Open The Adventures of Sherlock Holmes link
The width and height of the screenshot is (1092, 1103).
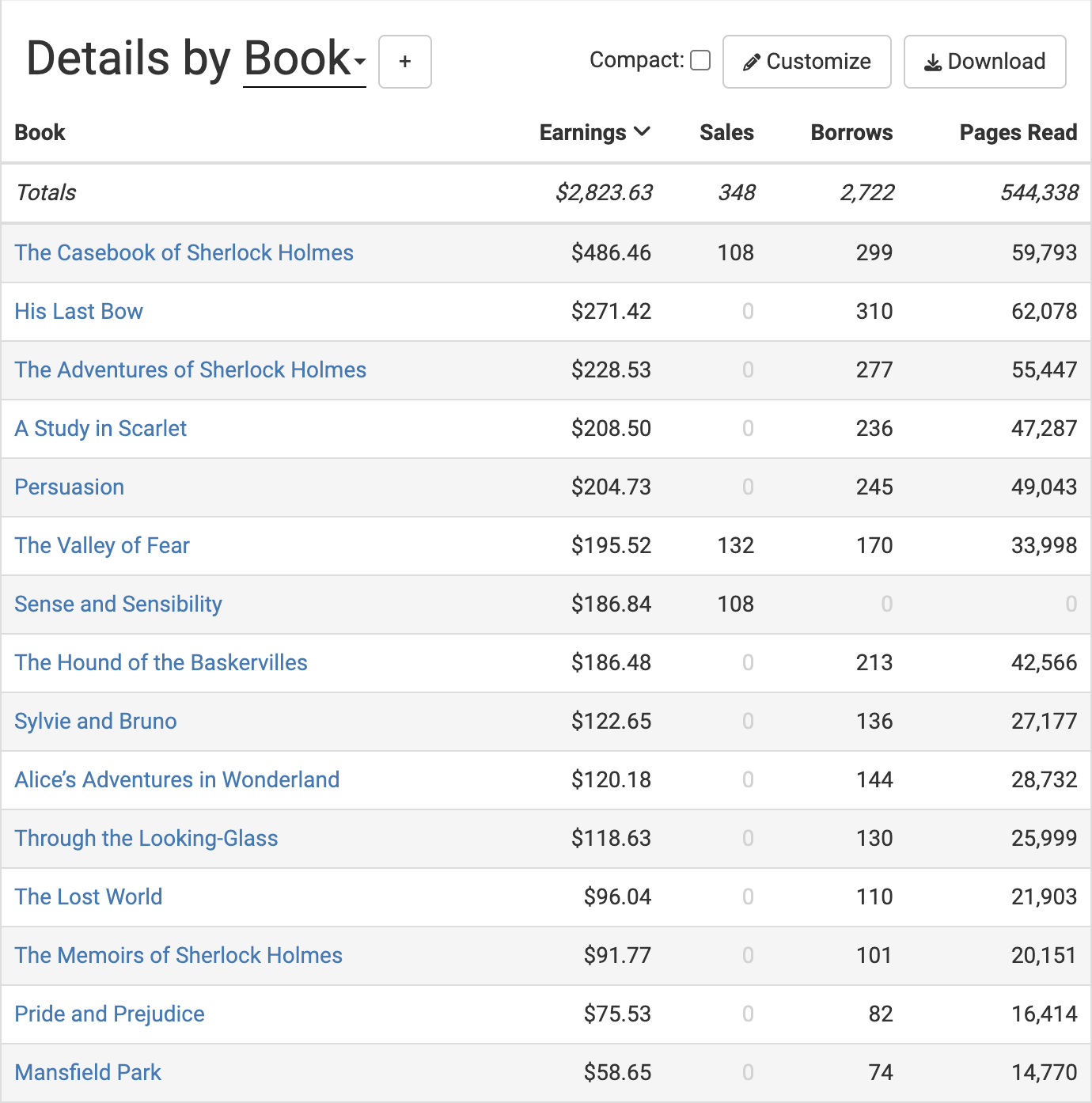pyautogui.click(x=191, y=370)
